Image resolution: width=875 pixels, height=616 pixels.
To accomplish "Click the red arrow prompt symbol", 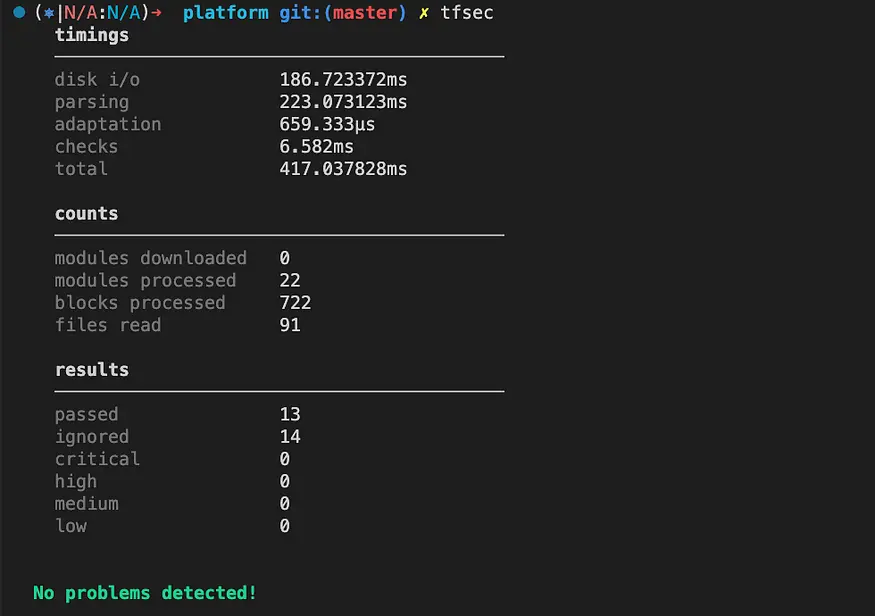I will pyautogui.click(x=156, y=13).
